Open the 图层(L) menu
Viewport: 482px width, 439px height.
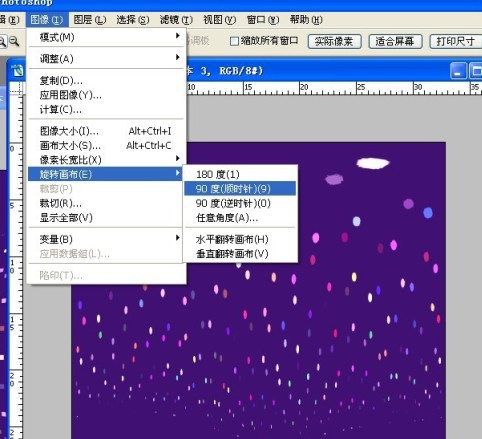click(90, 20)
